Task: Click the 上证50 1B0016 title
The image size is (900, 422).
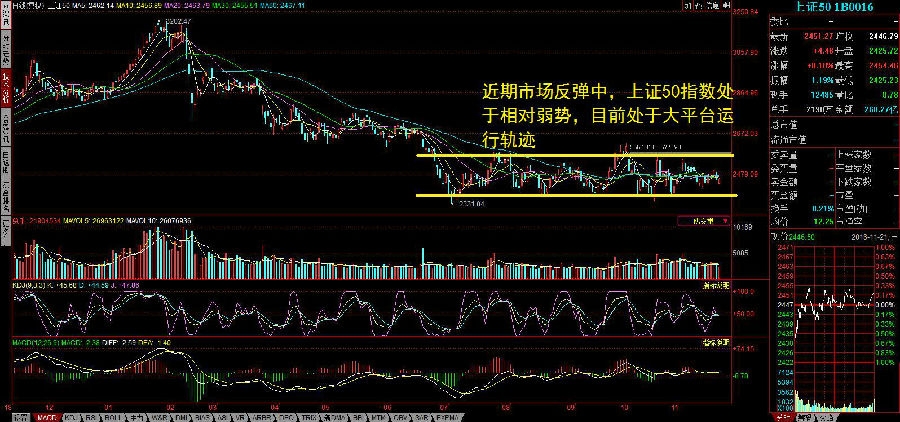Action: [833, 7]
